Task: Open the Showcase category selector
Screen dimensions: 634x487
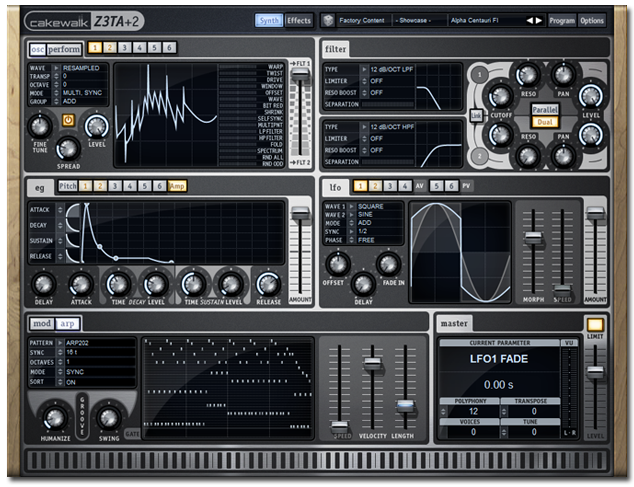Action: click(x=419, y=20)
